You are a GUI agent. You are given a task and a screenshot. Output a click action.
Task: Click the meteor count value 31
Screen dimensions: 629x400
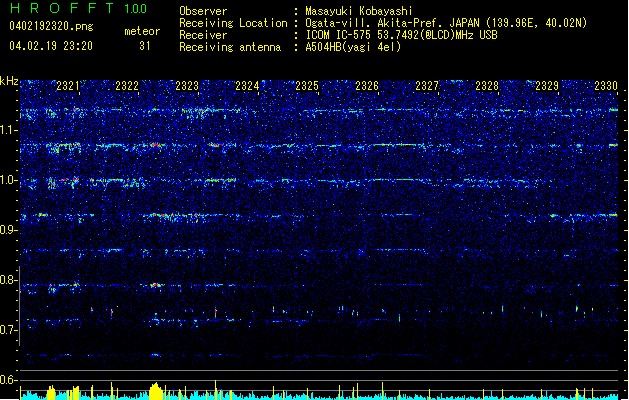point(144,46)
